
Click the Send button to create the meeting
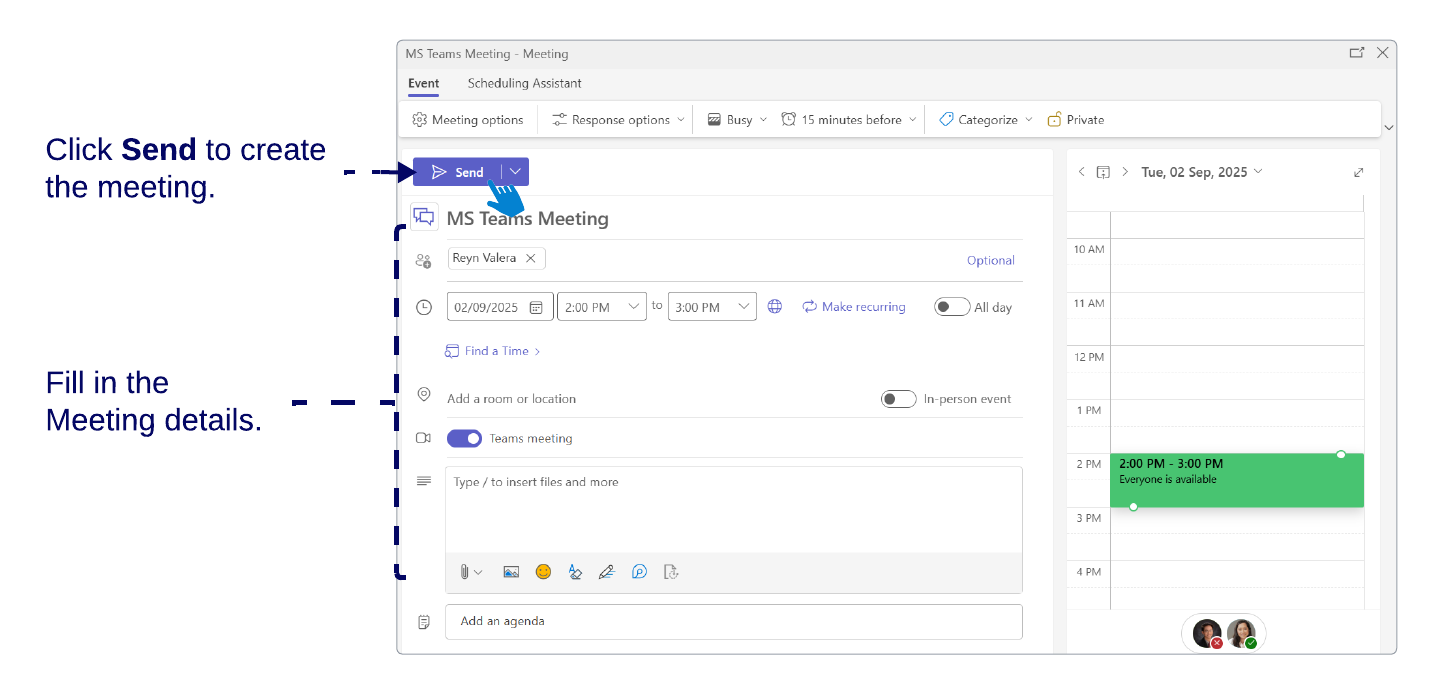[459, 171]
